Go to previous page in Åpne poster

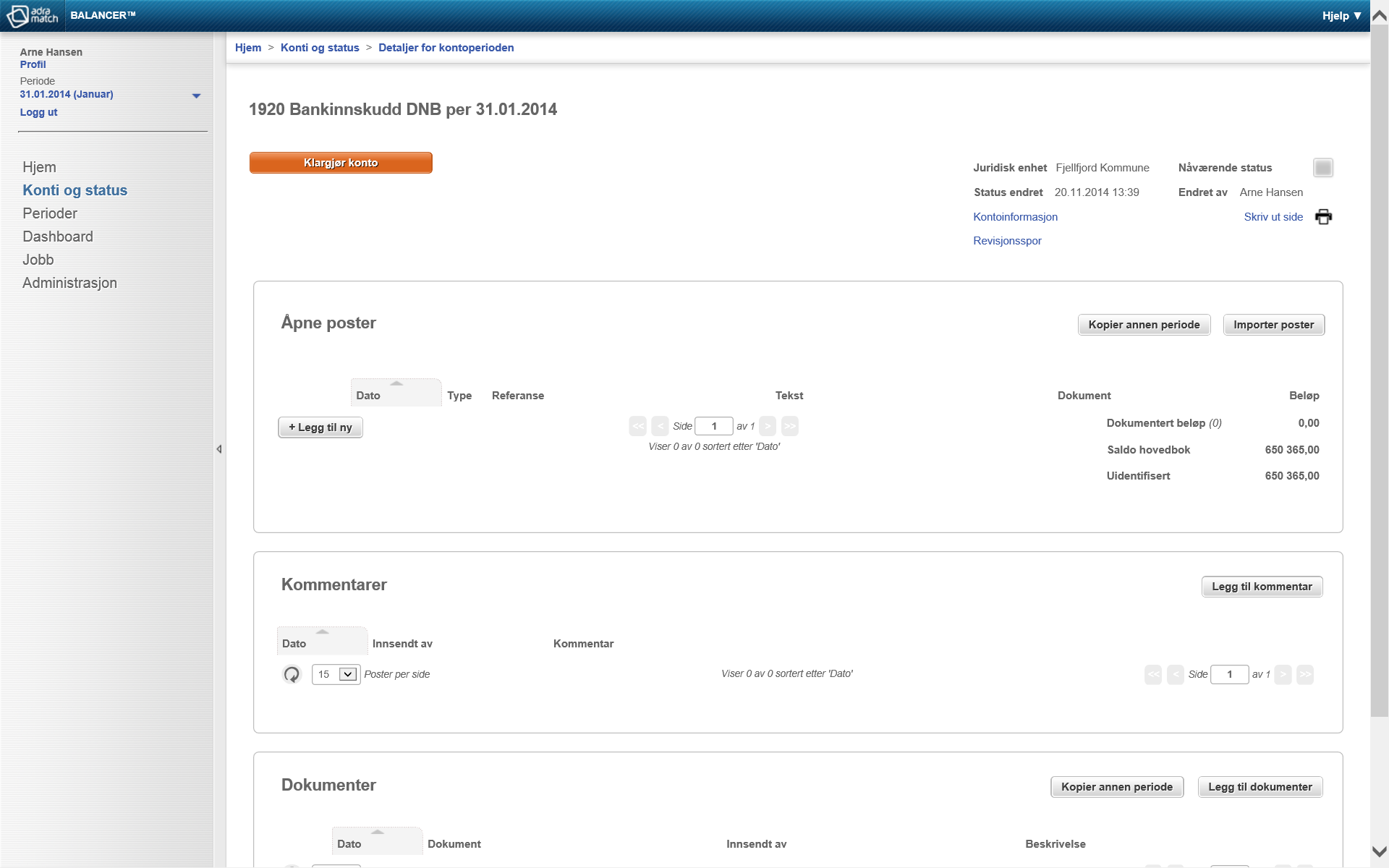pyautogui.click(x=660, y=426)
